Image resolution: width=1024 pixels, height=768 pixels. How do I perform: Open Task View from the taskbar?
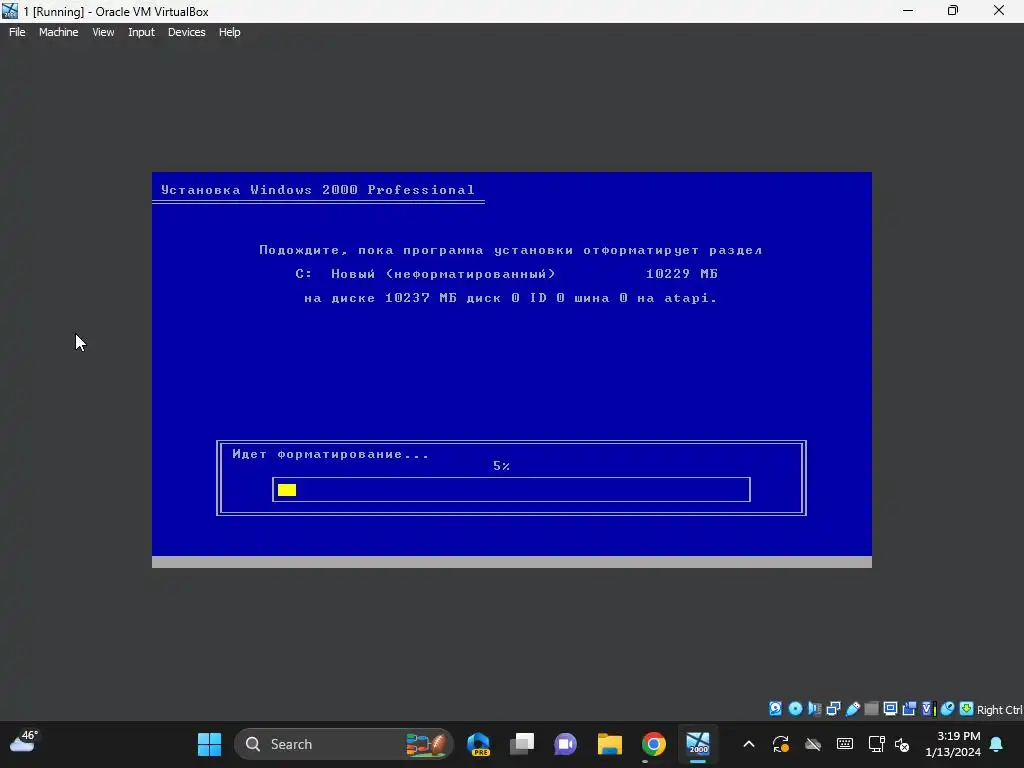click(x=522, y=744)
